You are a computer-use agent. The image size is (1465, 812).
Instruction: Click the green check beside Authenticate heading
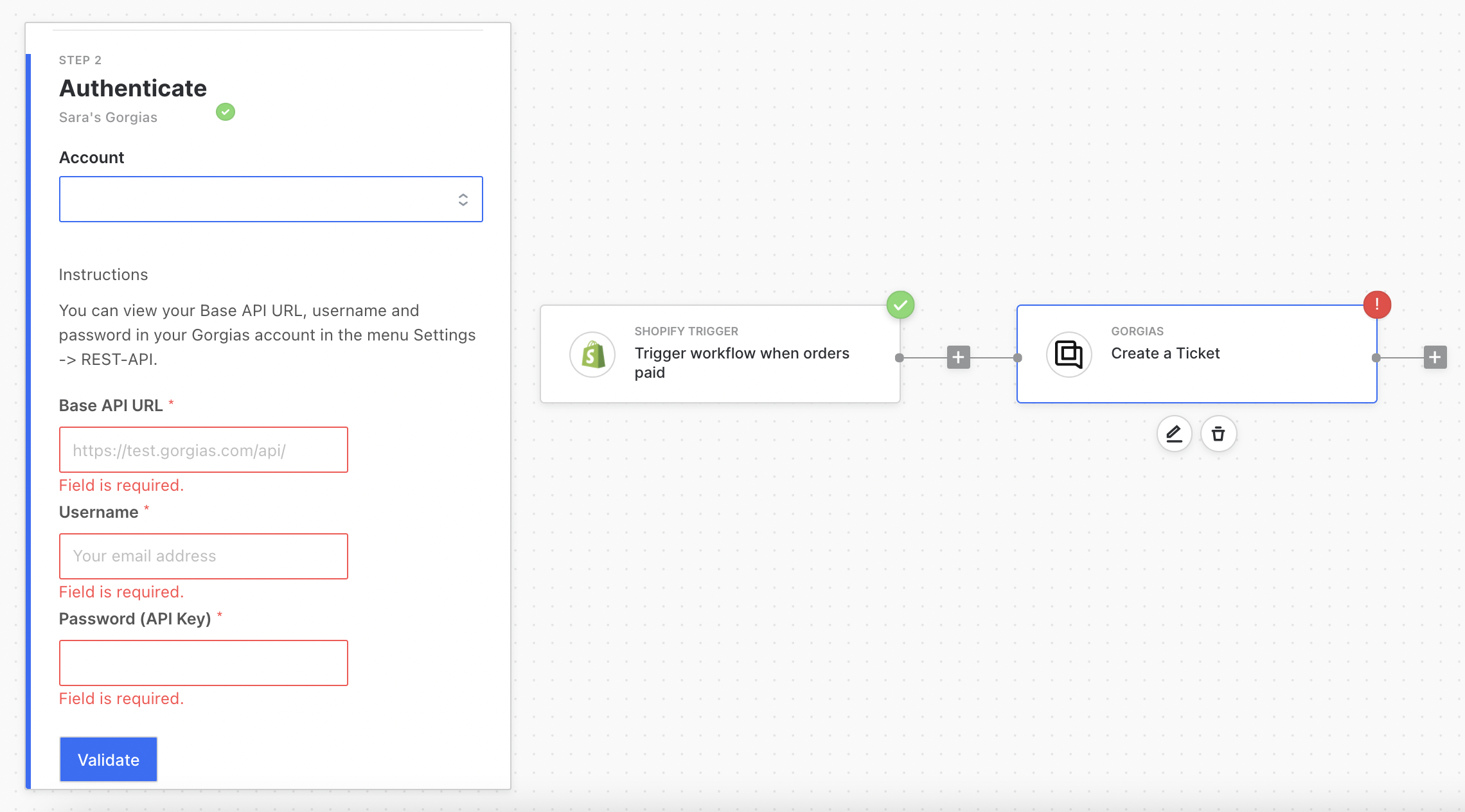pos(226,112)
